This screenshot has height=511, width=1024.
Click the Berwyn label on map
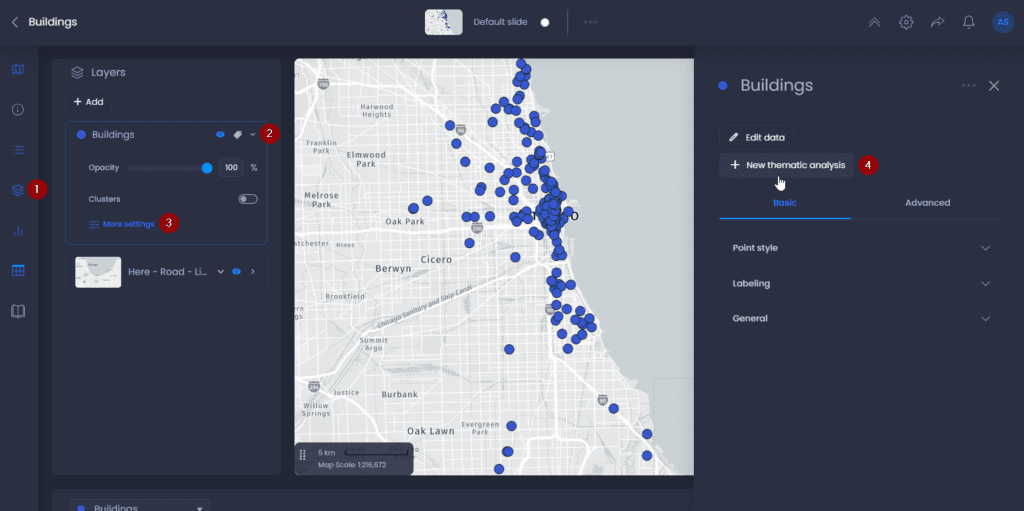[x=393, y=269]
